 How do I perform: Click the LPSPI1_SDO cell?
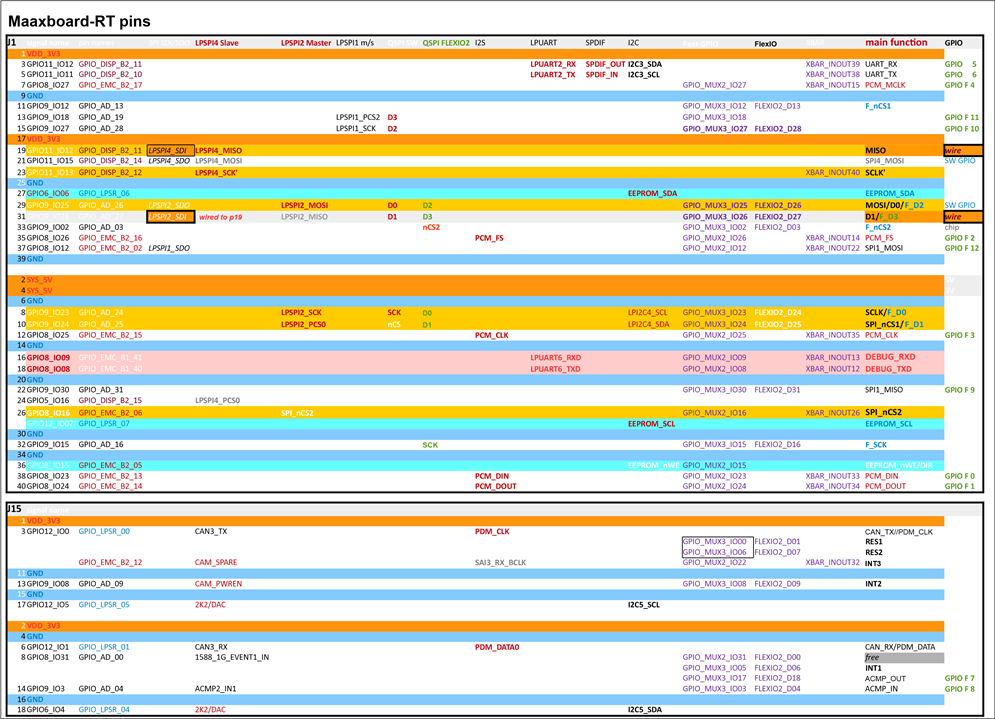[169, 248]
